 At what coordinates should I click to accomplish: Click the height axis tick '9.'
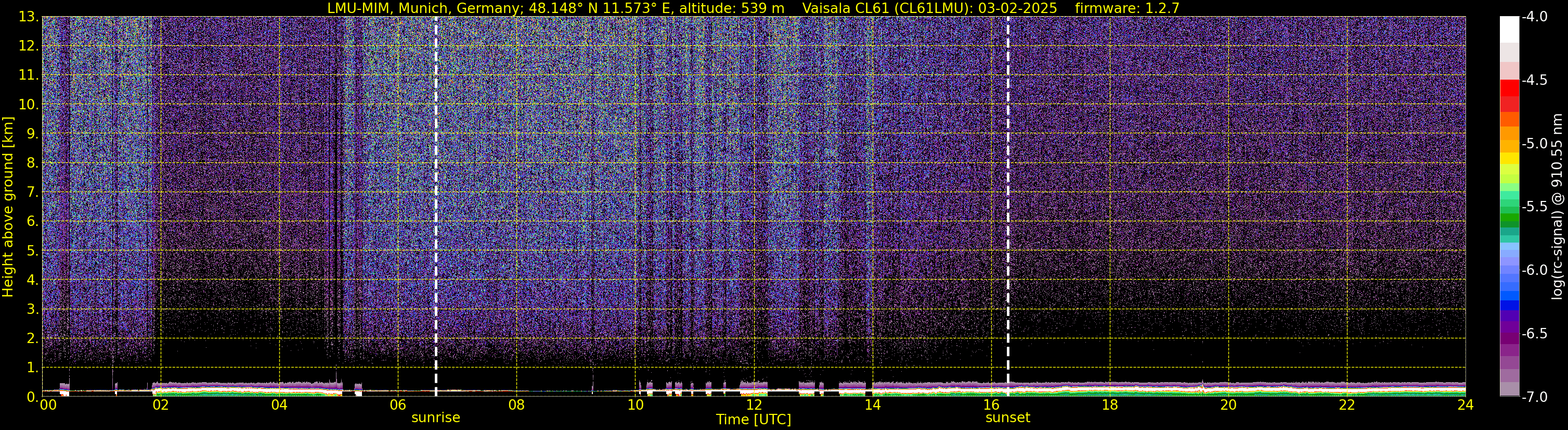coord(33,134)
